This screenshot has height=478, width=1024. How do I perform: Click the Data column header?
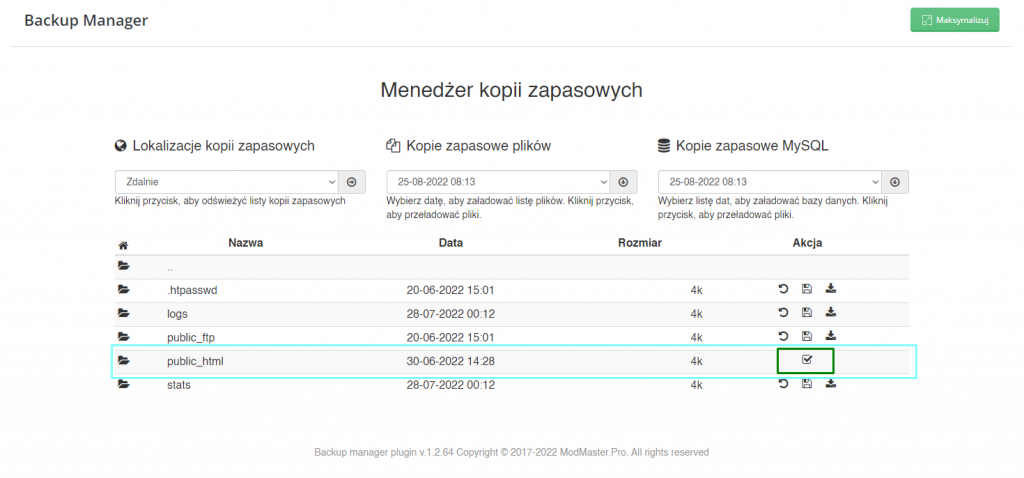(x=451, y=243)
